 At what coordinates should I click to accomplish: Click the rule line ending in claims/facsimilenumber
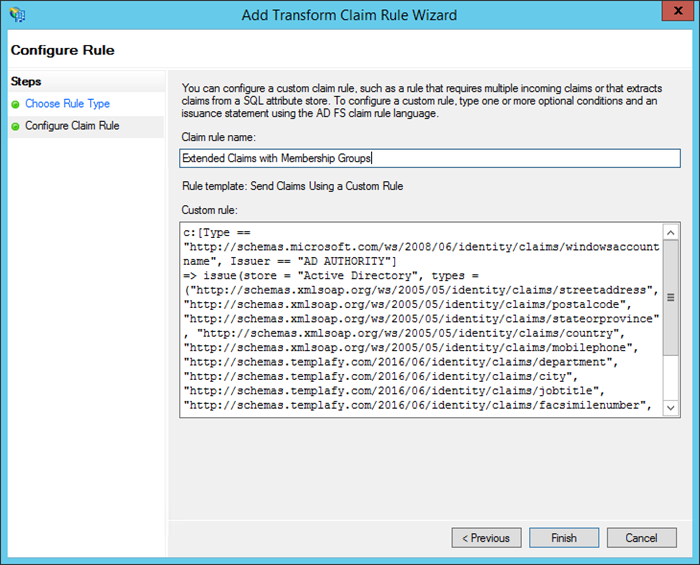point(418,405)
